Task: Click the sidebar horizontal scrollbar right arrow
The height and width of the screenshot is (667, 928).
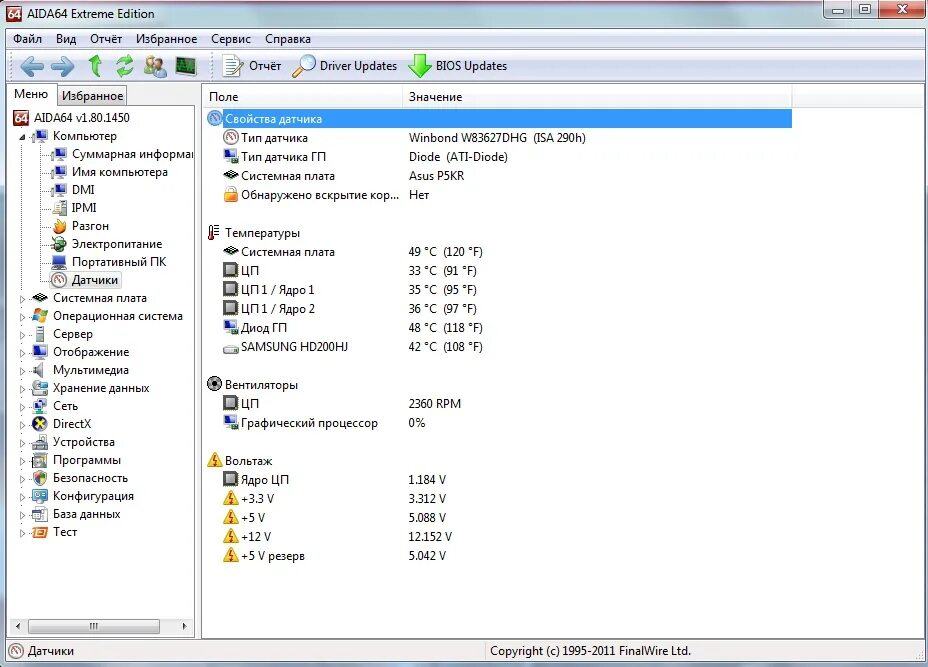Action: pyautogui.click(x=184, y=626)
